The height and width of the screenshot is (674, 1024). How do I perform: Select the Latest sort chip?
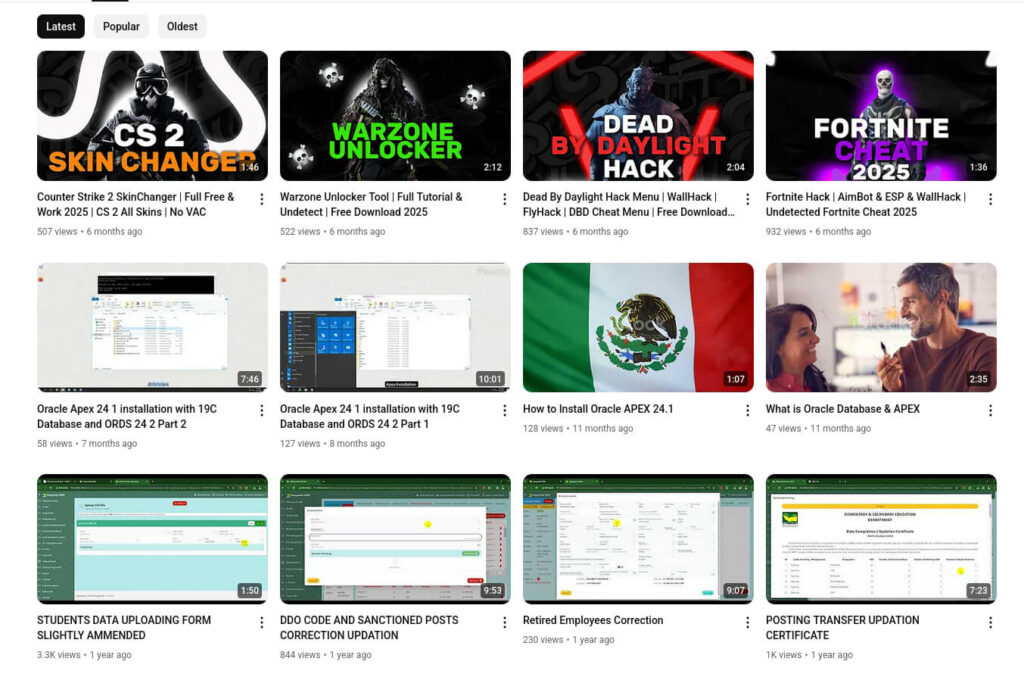[61, 27]
